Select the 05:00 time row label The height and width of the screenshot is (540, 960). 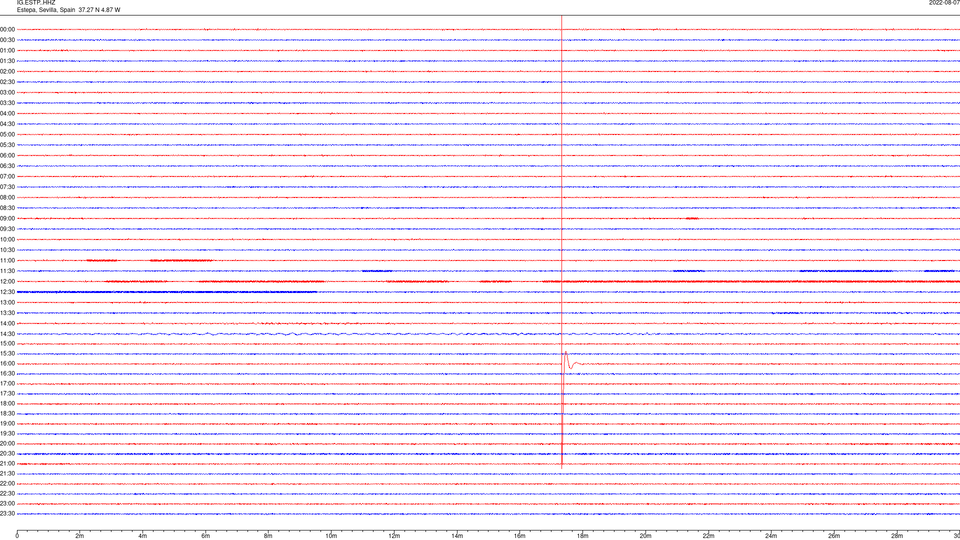pos(7,135)
